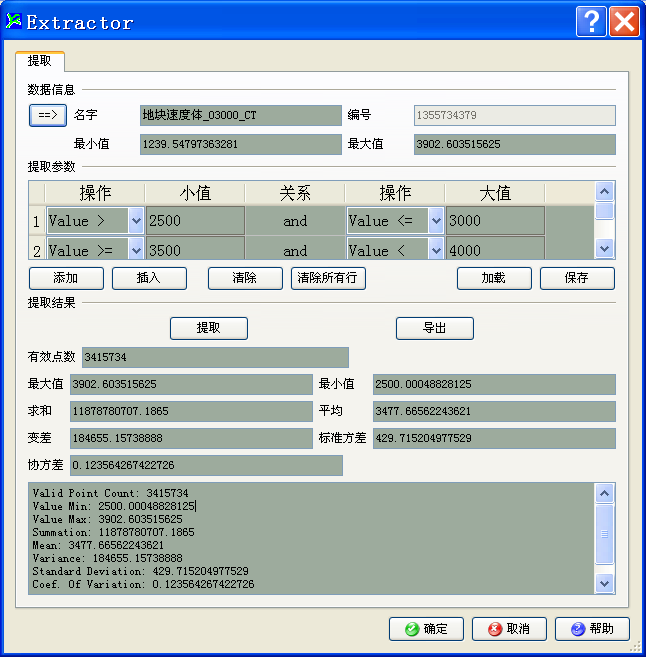The width and height of the screenshot is (646, 657).
Task: Select the 有效点数 field 3415734
Action: (215, 357)
